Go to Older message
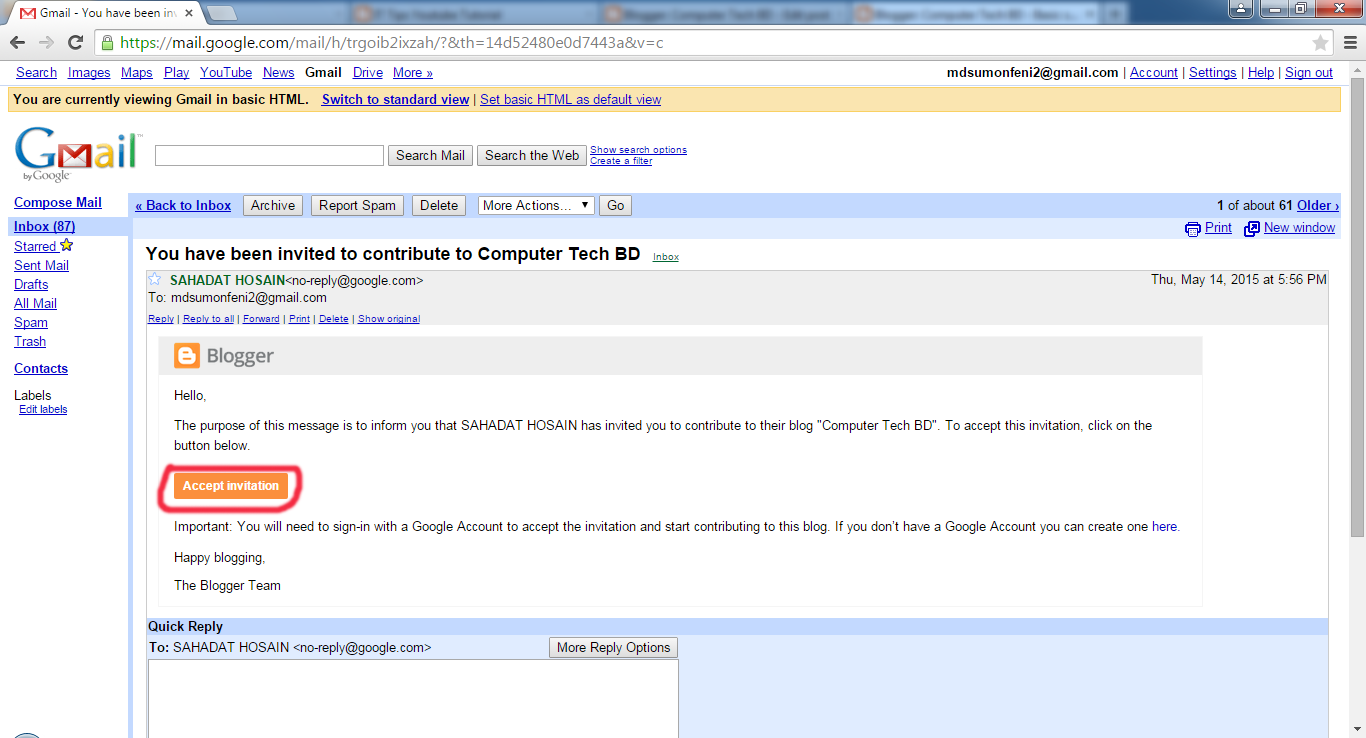The image size is (1366, 738). pyautogui.click(x=1318, y=205)
